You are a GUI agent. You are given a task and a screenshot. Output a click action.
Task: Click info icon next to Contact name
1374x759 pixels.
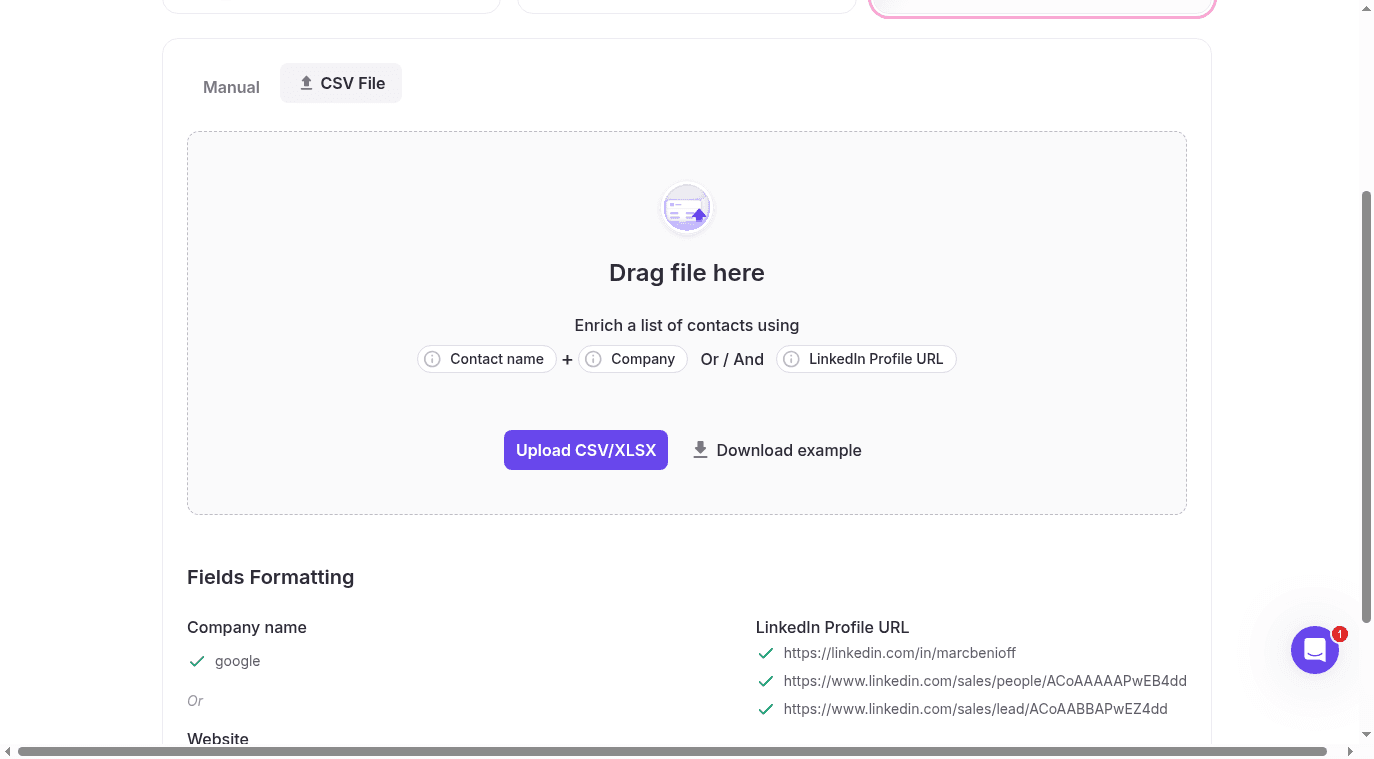[x=432, y=359]
